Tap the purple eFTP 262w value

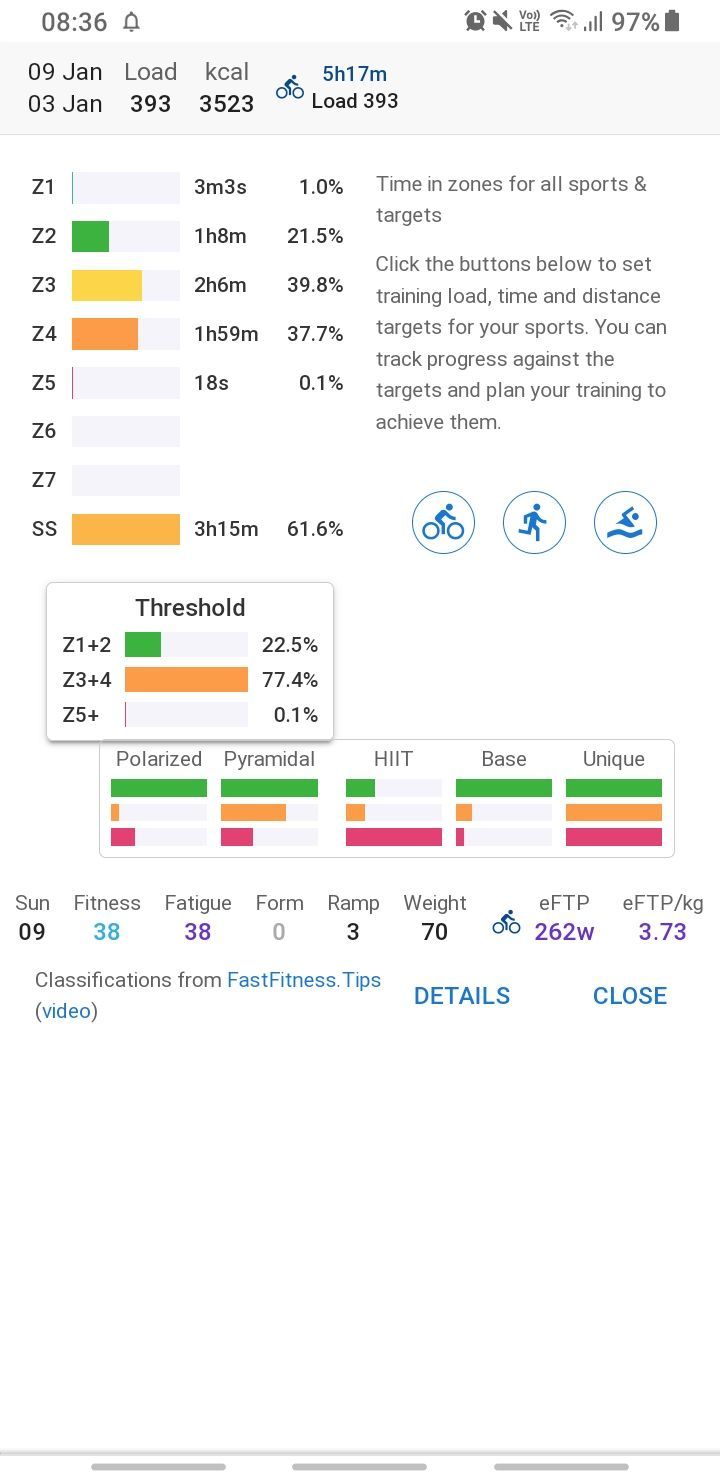click(x=564, y=932)
